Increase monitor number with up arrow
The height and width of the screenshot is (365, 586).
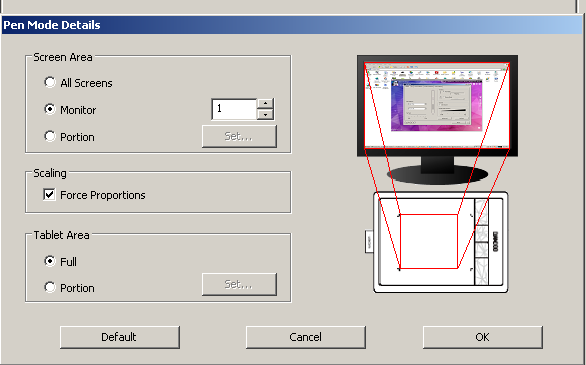(265, 104)
